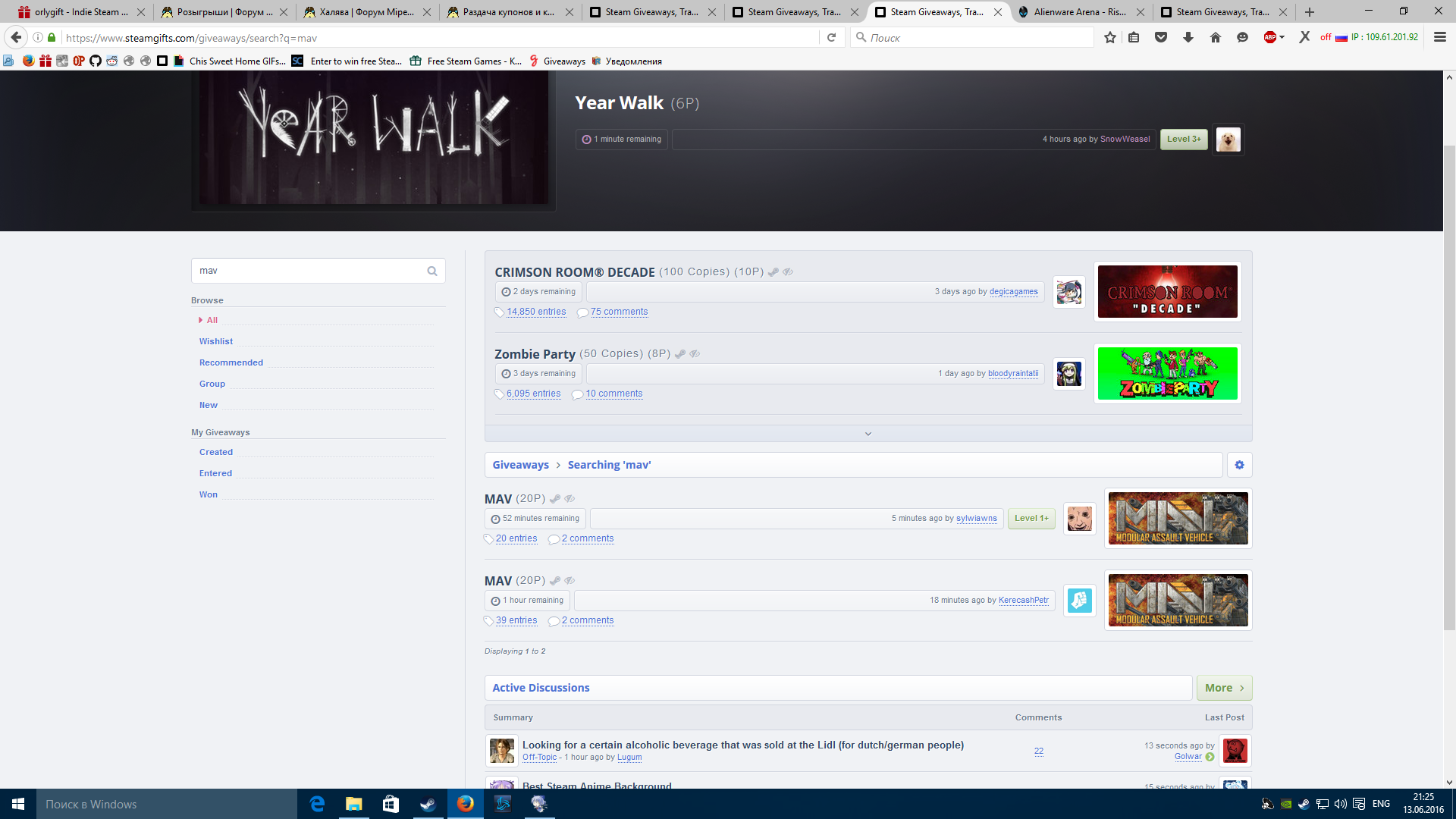The width and height of the screenshot is (1456, 819).
Task: Open the giveaway settings gear icon
Action: pos(1239,465)
